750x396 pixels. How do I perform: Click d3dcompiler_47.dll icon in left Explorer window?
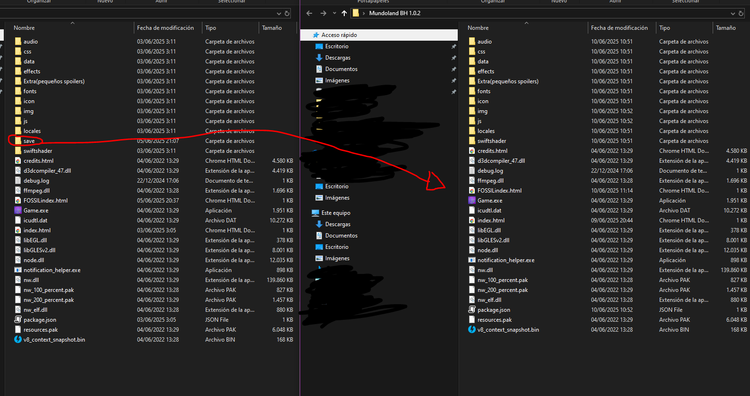coord(18,171)
